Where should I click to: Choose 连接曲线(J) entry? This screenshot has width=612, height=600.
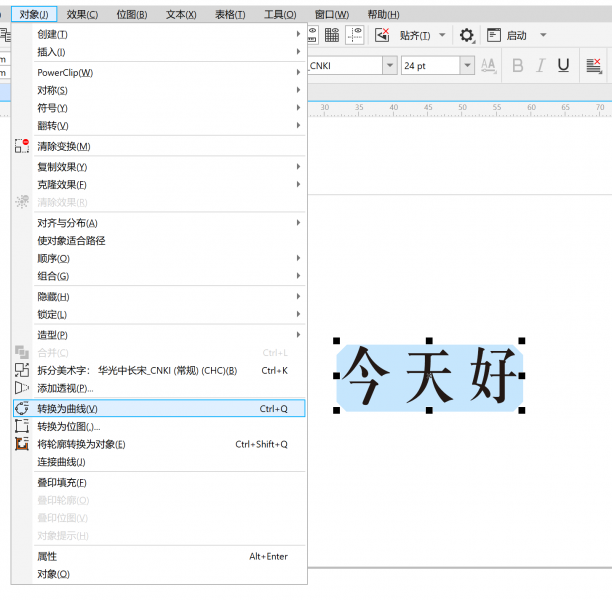click(x=169, y=462)
